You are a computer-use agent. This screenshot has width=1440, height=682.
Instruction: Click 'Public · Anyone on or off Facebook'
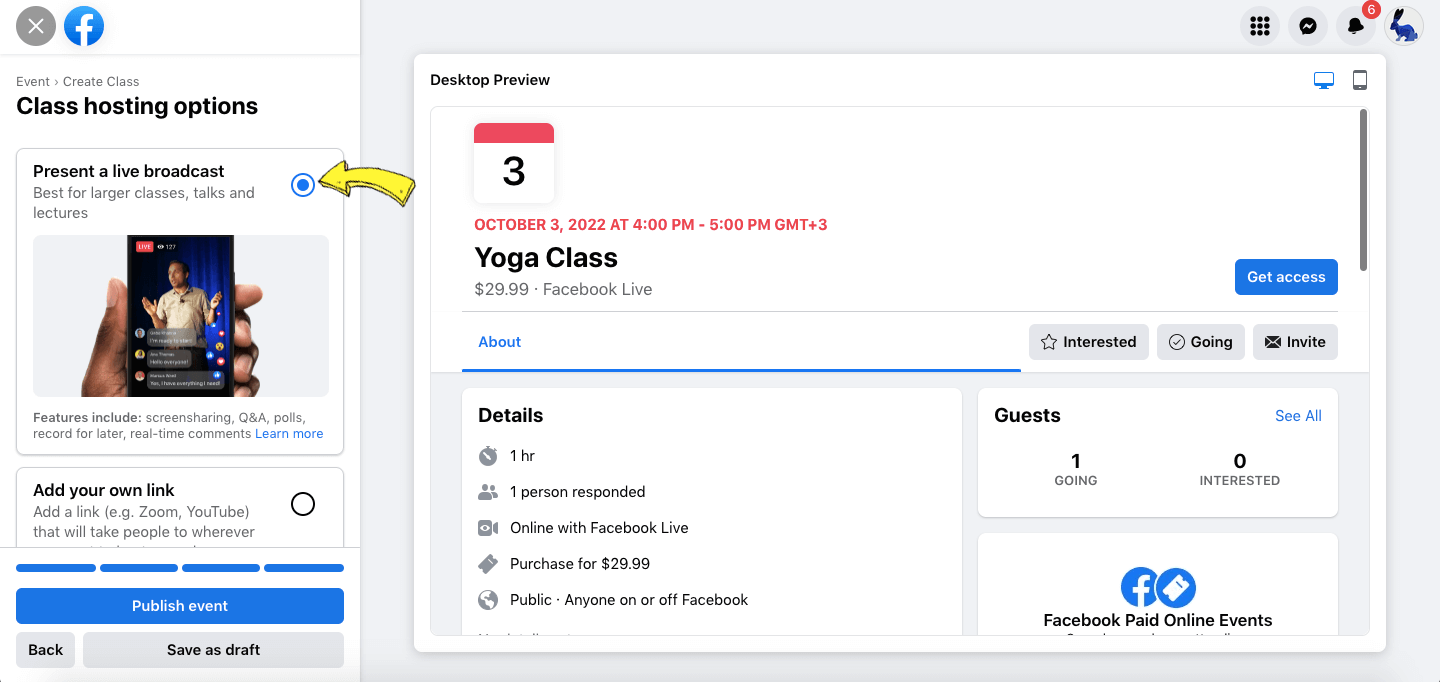pos(629,600)
